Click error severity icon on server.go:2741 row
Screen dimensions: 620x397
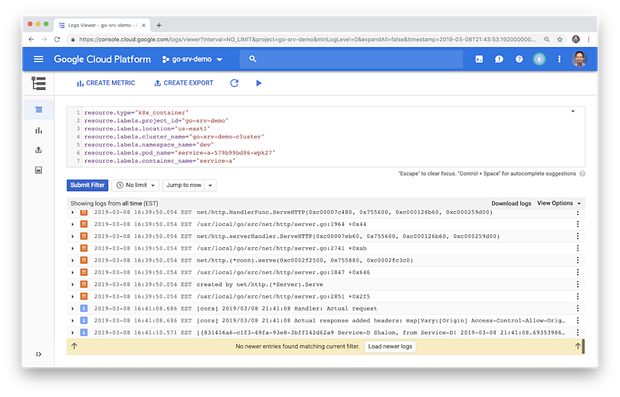pos(84,248)
